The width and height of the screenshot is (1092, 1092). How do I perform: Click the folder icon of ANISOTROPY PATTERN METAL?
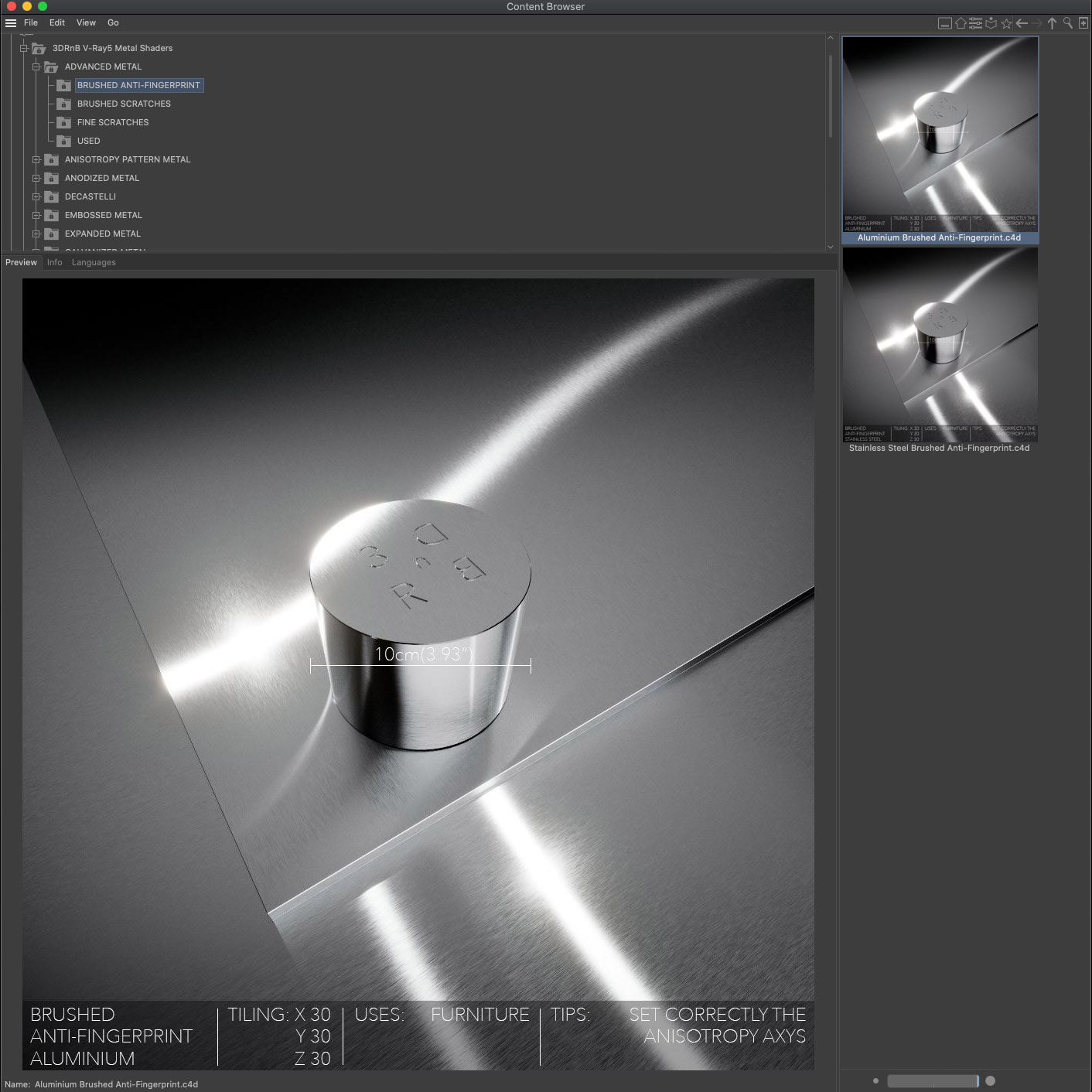51,159
